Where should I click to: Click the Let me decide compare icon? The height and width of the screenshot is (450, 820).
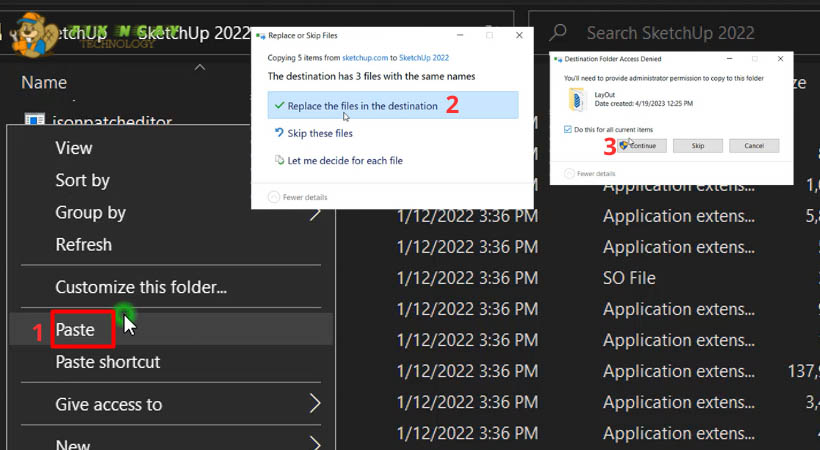278,160
